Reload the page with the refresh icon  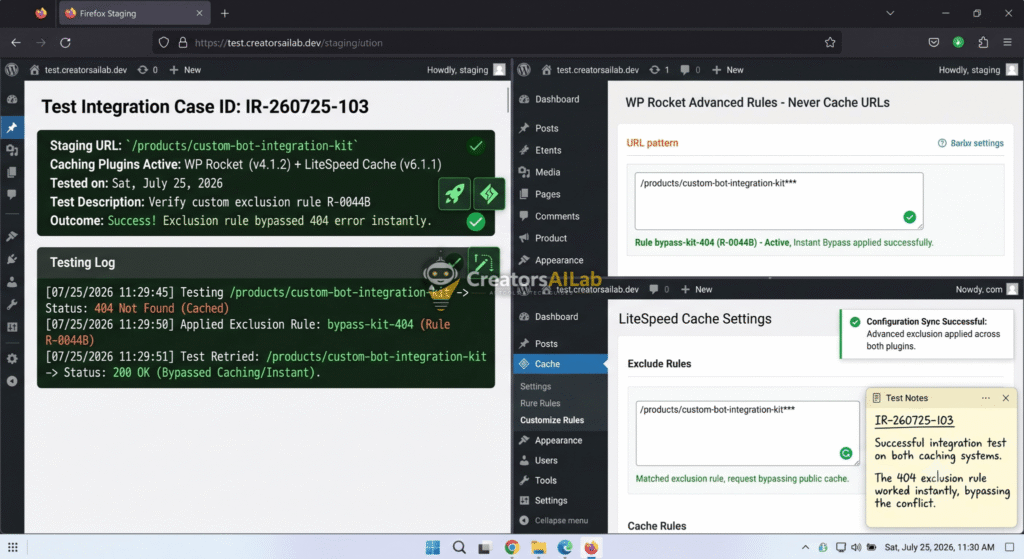point(65,42)
